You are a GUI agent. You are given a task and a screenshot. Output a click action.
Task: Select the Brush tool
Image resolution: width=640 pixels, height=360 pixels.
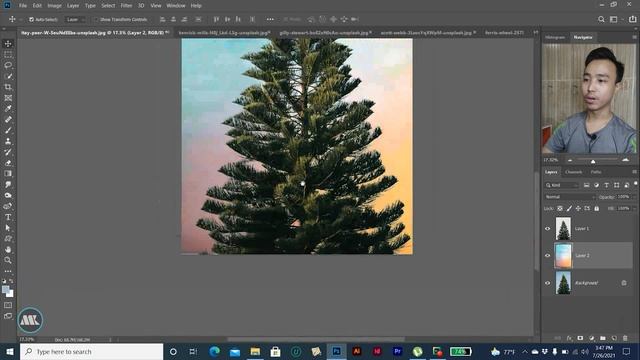[8, 130]
